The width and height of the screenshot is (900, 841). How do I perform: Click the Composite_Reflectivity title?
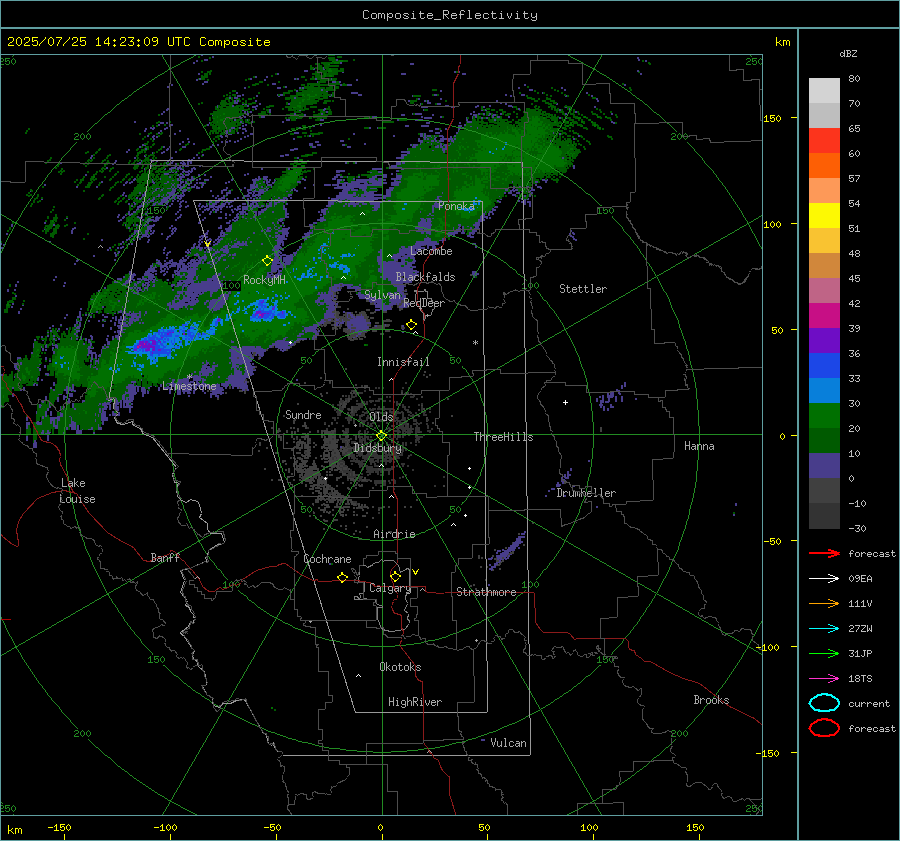tap(450, 15)
